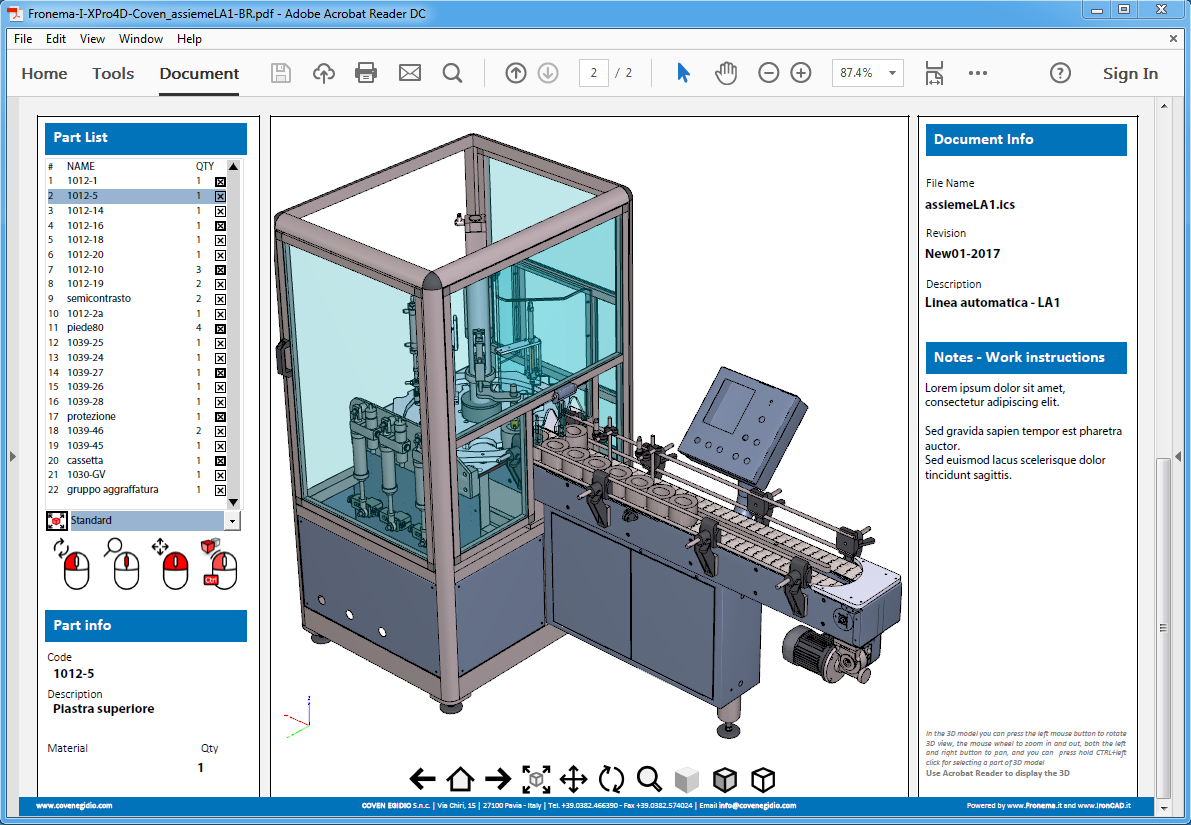1191x825 pixels.
Task: Toggle visibility checkbox for part 1012-14
Action: click(220, 211)
